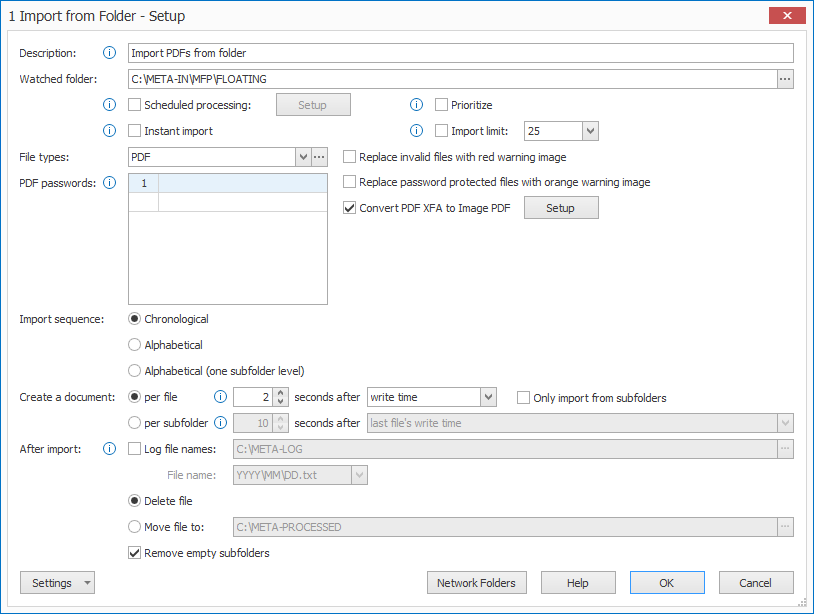This screenshot has height=614, width=814.
Task: Select Alphabetical (one subfolder level) option
Action: tap(134, 371)
